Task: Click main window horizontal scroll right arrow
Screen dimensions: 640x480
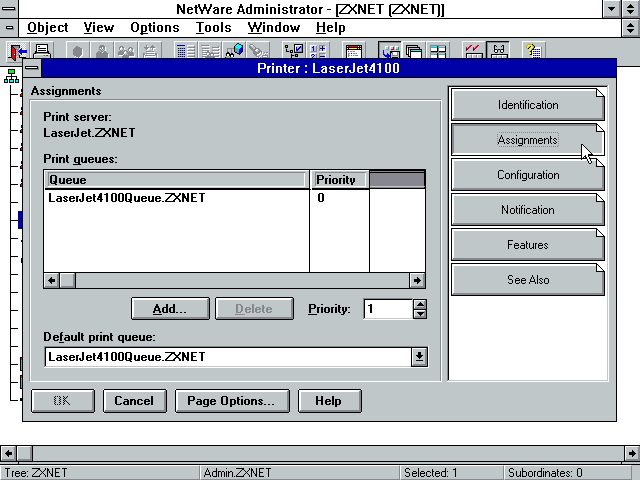Action: (x=632, y=453)
